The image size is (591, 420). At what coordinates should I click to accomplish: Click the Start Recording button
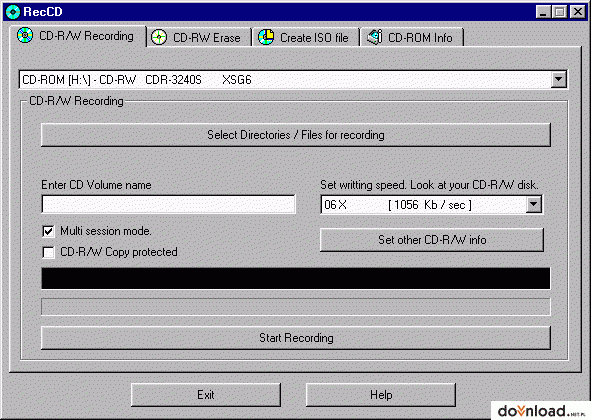[296, 338]
